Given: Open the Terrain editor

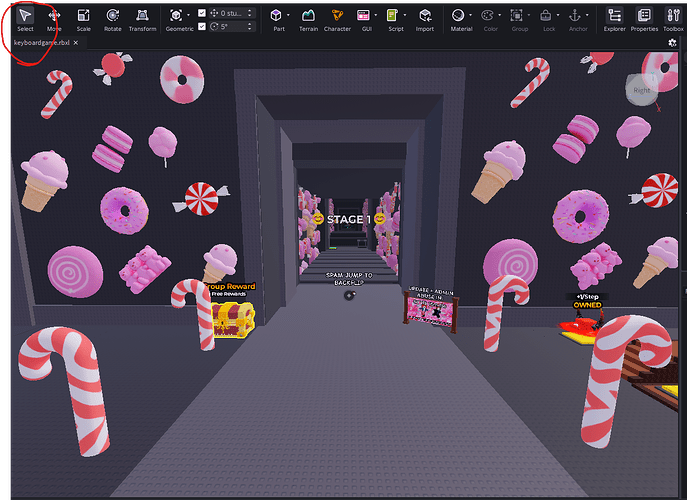Looking at the screenshot, I should point(308,20).
